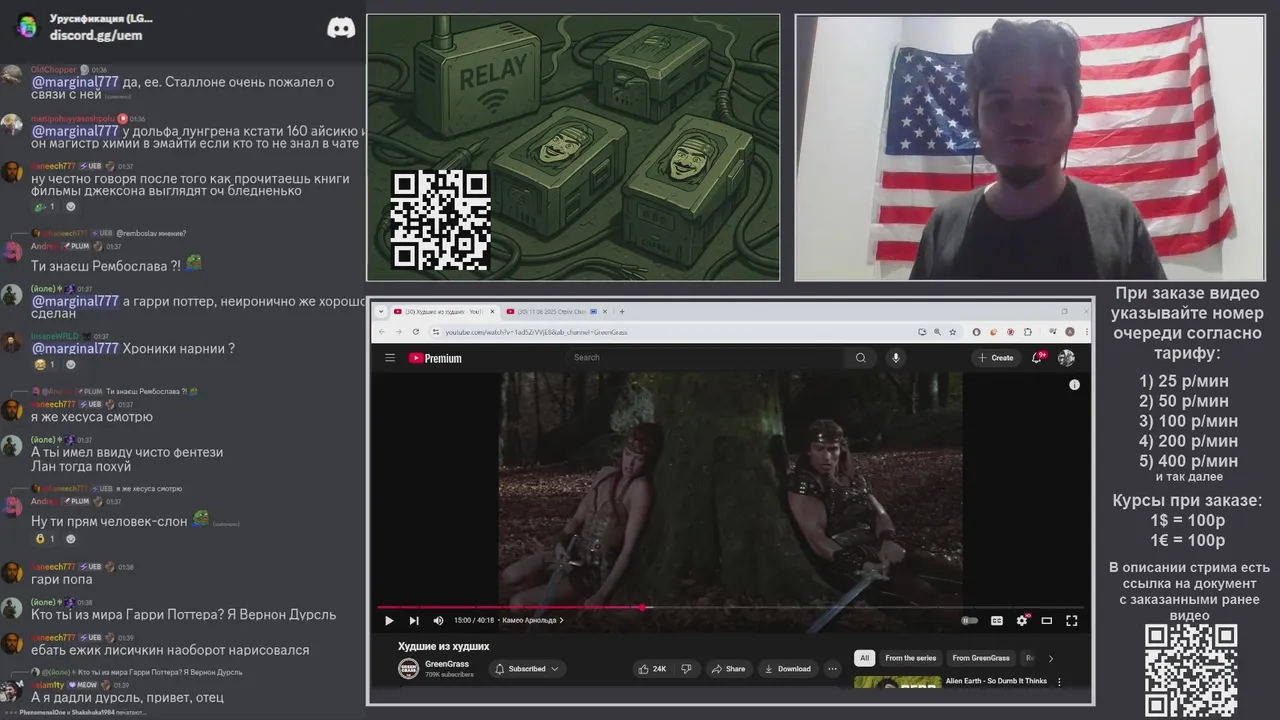The height and width of the screenshot is (720, 1280).
Task: Open a new browser tab
Action: click(x=621, y=312)
